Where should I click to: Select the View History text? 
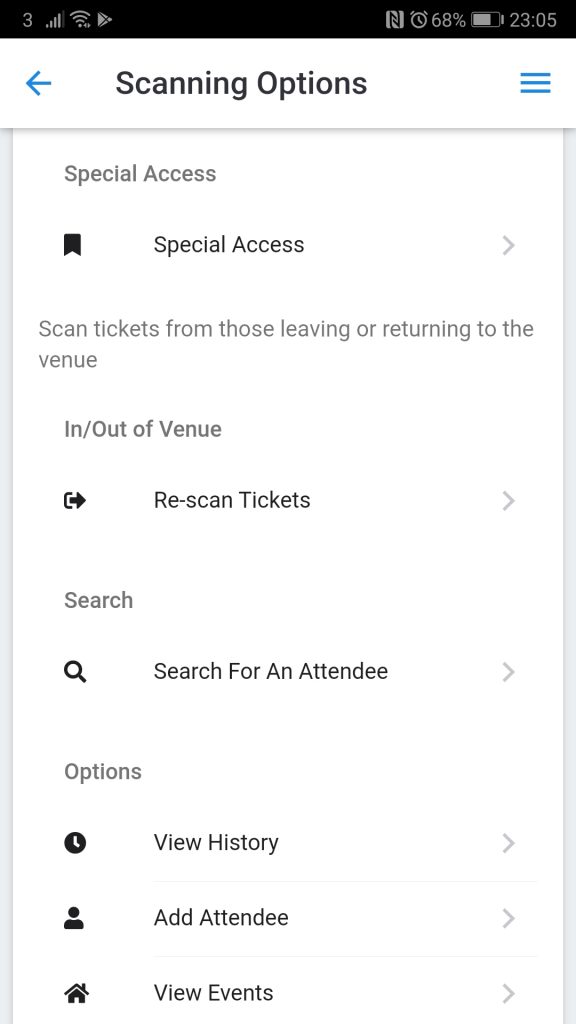(x=216, y=842)
